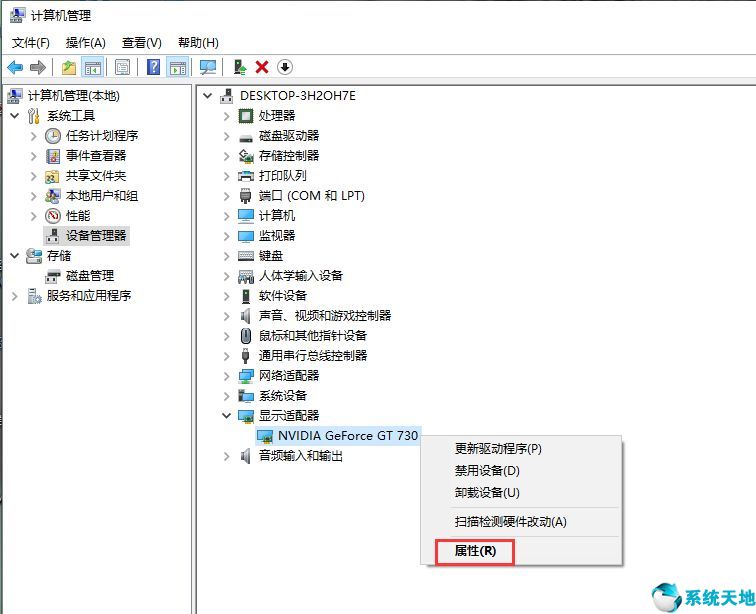Screen dimensions: 756x614
Task: Click the 端口 (COM 和 LPT) port icon
Action: coord(245,196)
